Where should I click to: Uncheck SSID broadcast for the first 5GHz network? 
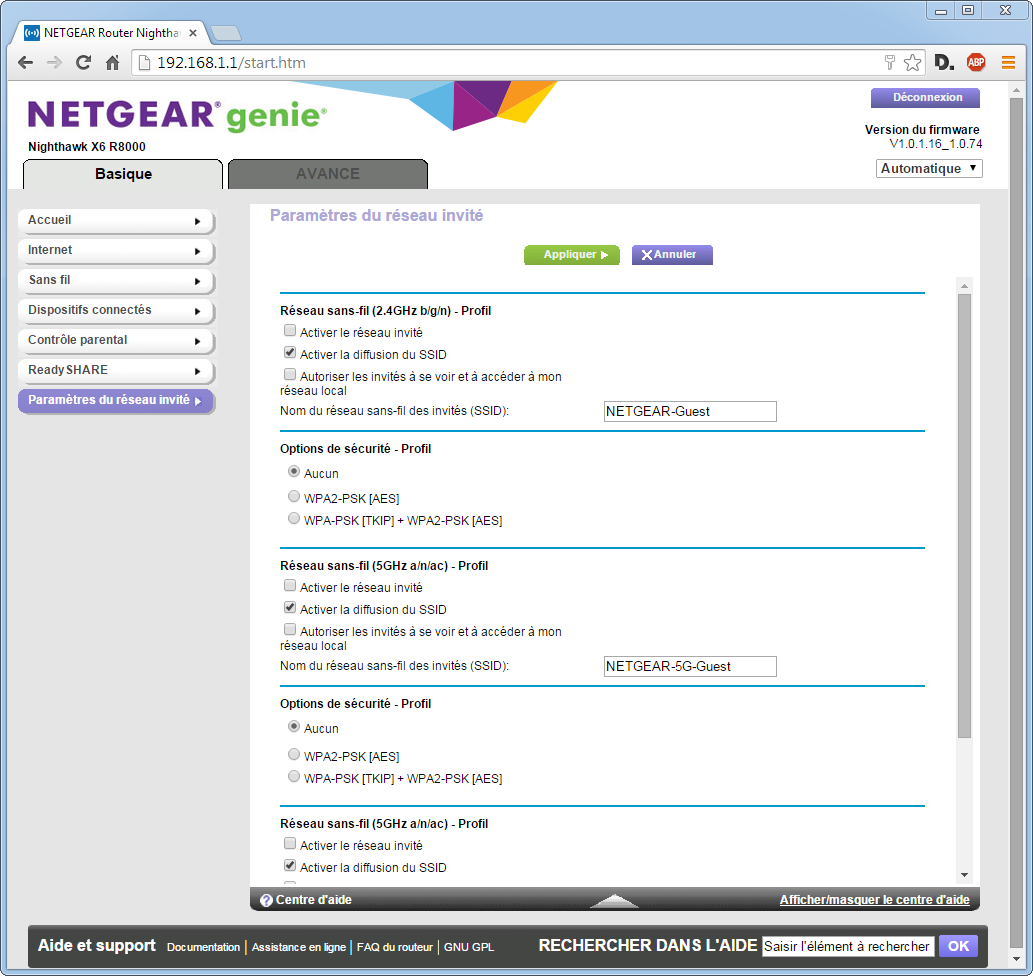click(x=290, y=608)
